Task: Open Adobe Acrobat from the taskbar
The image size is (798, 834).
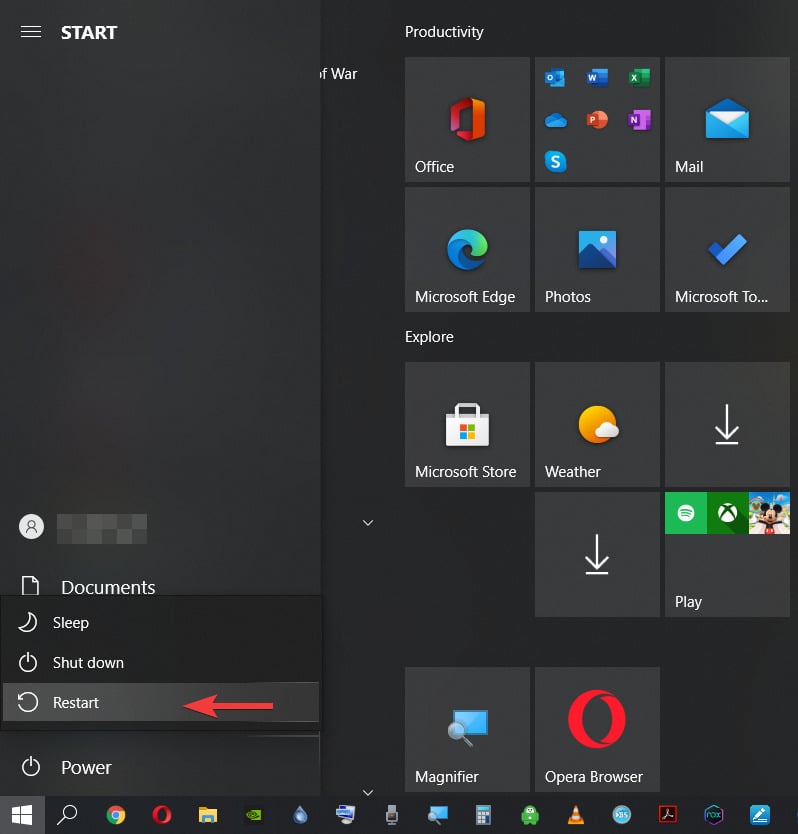Action: [x=667, y=815]
